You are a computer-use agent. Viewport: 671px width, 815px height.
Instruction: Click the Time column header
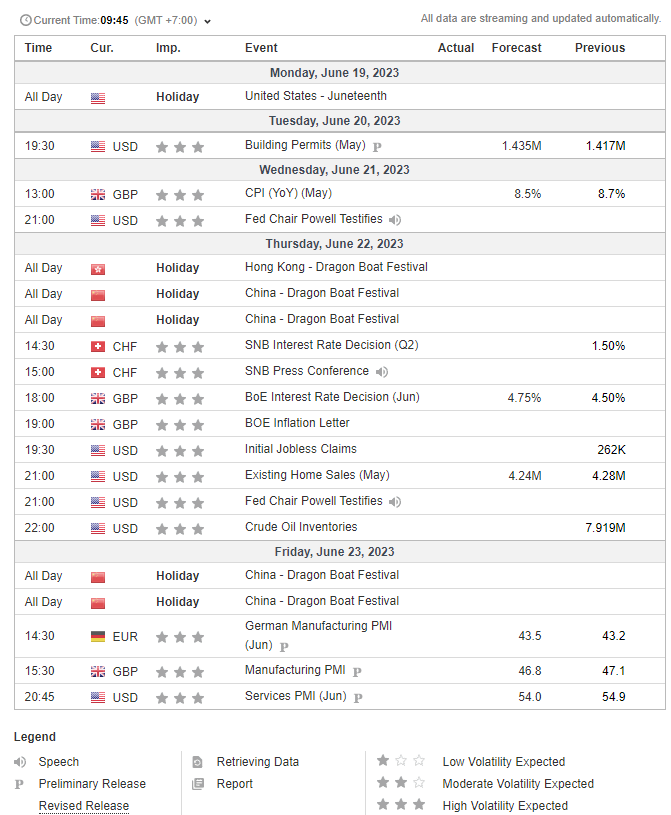point(38,48)
